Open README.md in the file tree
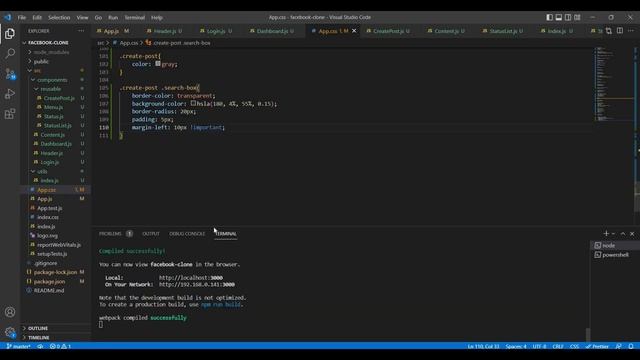Viewport: 640px width, 360px height. point(49,290)
